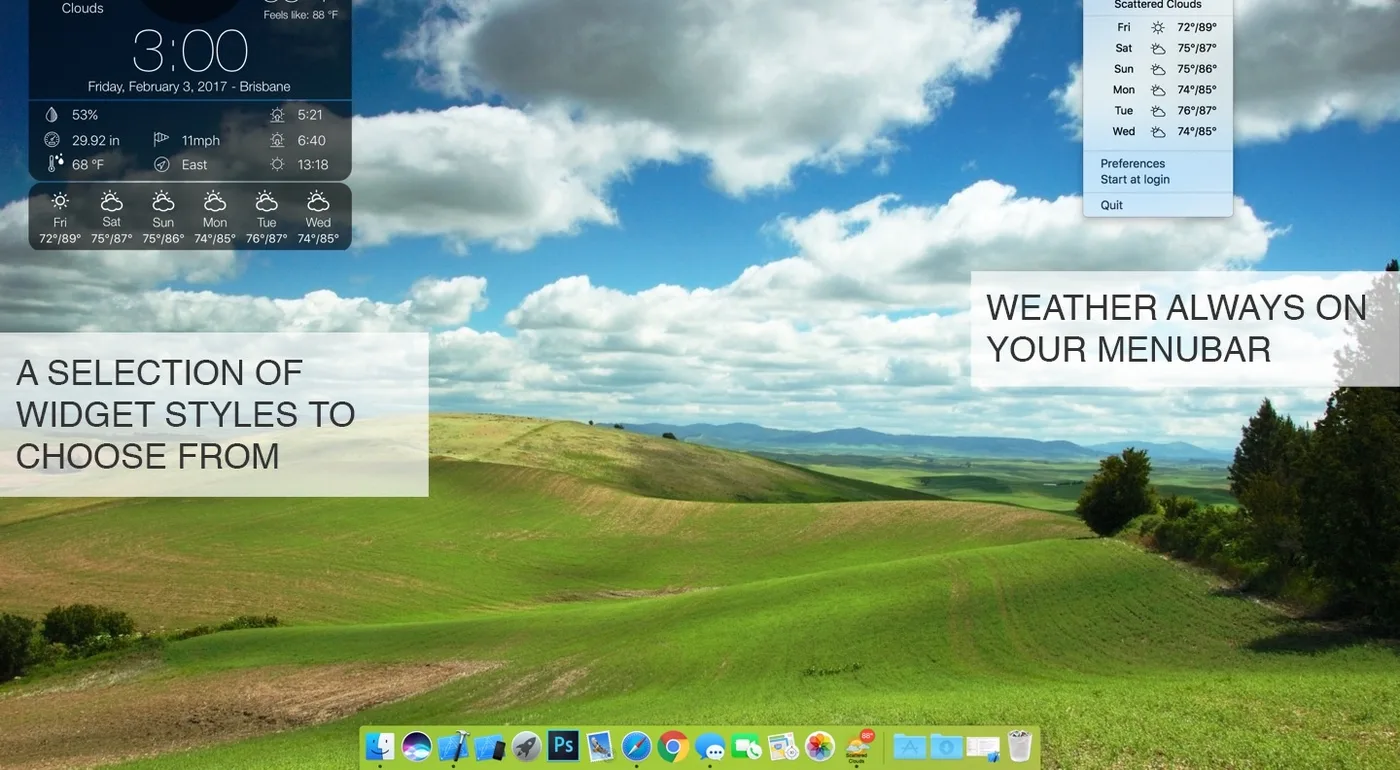Viewport: 1400px width, 770px height.
Task: Click the day length sun icon beside 13:18
Action: click(277, 164)
